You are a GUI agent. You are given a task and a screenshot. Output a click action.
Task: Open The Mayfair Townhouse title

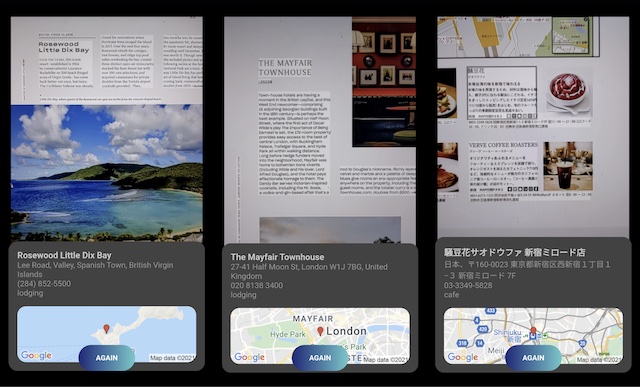[x=277, y=257]
